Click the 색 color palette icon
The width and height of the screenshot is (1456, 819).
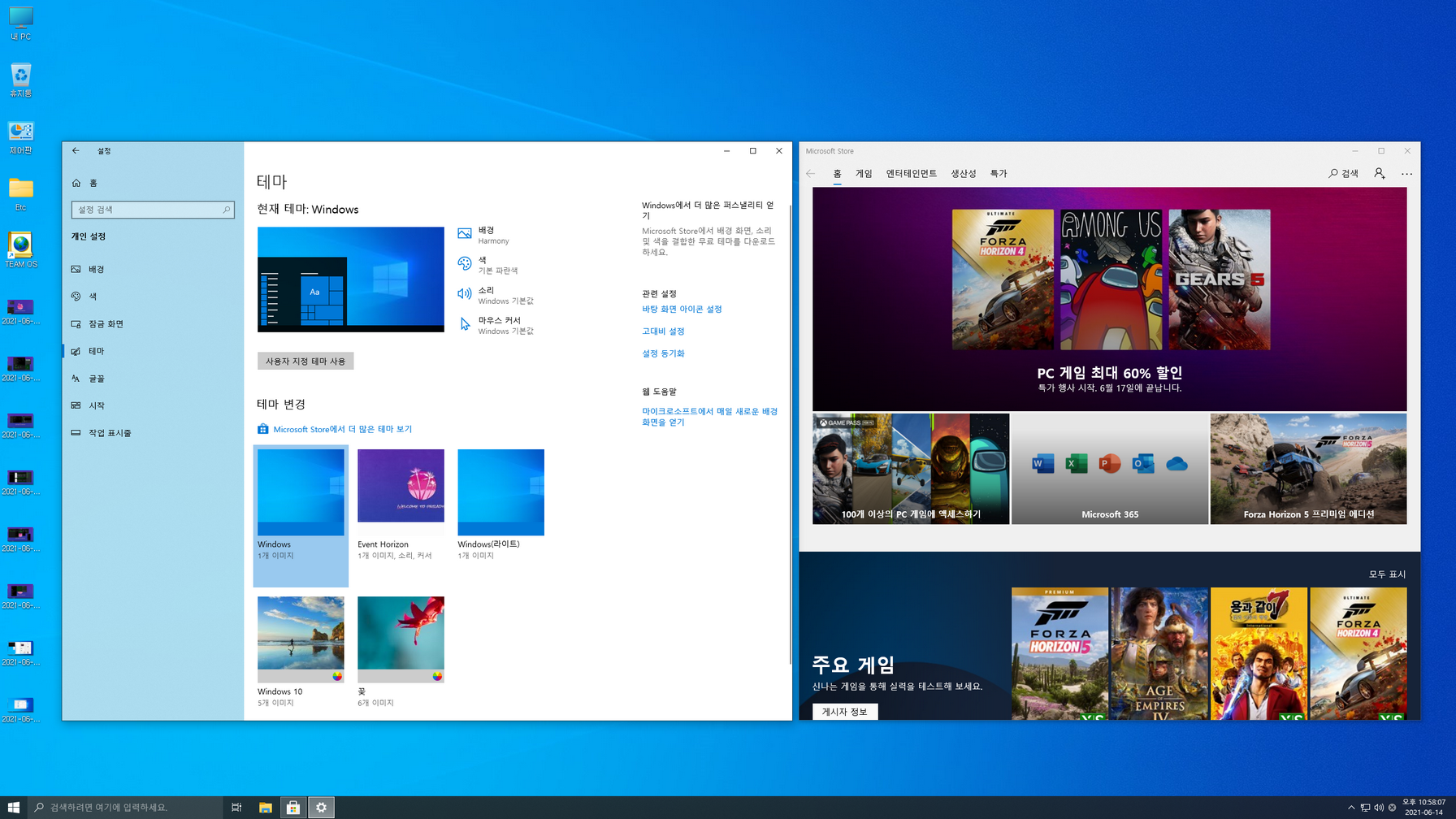click(x=465, y=264)
